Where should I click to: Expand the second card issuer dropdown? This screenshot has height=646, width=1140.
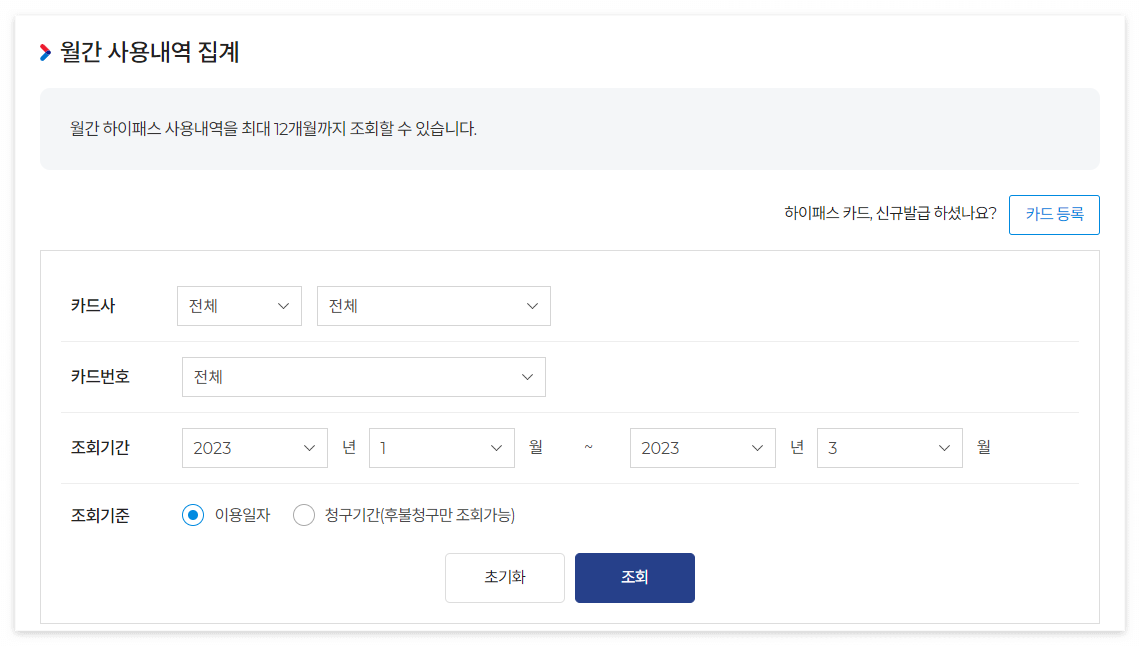click(434, 306)
